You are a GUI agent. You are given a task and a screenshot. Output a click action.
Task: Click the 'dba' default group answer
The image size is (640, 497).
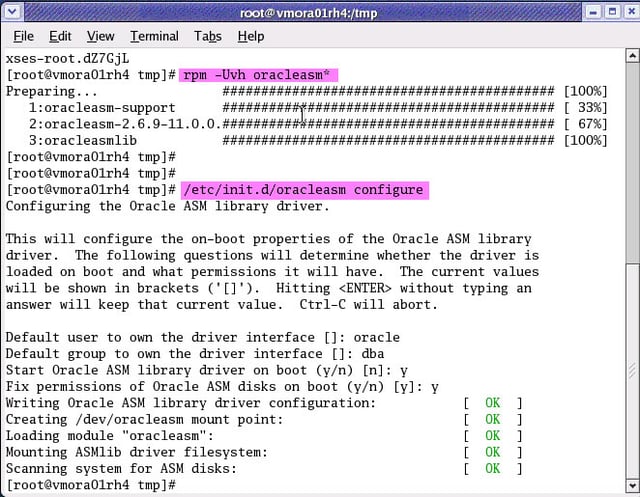(373, 354)
